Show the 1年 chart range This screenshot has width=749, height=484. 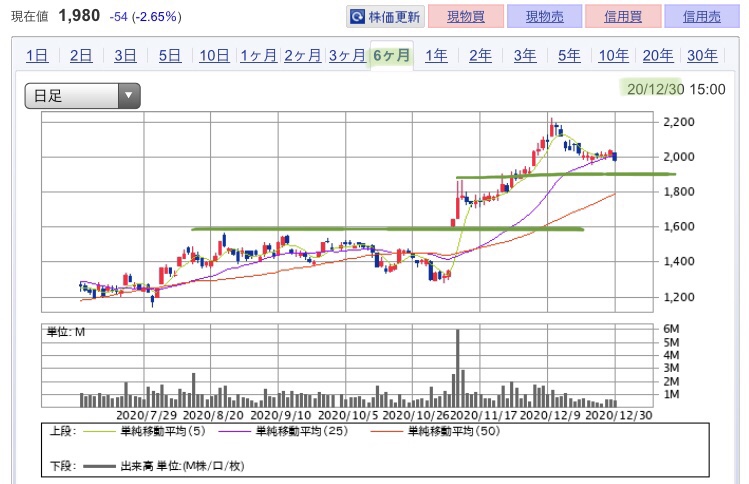[x=436, y=56]
